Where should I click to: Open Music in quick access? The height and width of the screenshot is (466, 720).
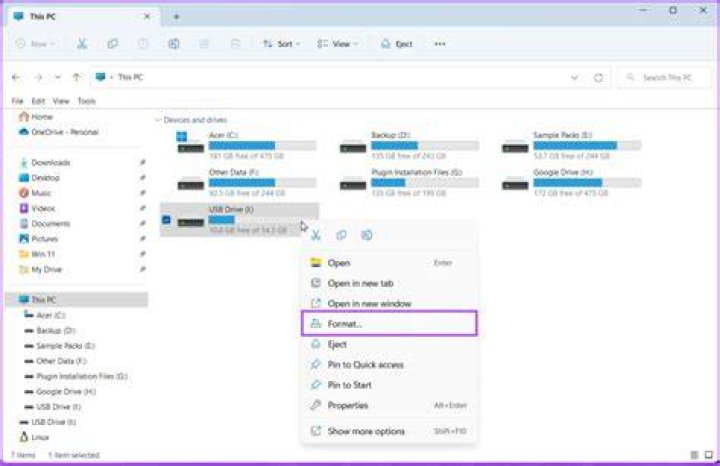35,193
